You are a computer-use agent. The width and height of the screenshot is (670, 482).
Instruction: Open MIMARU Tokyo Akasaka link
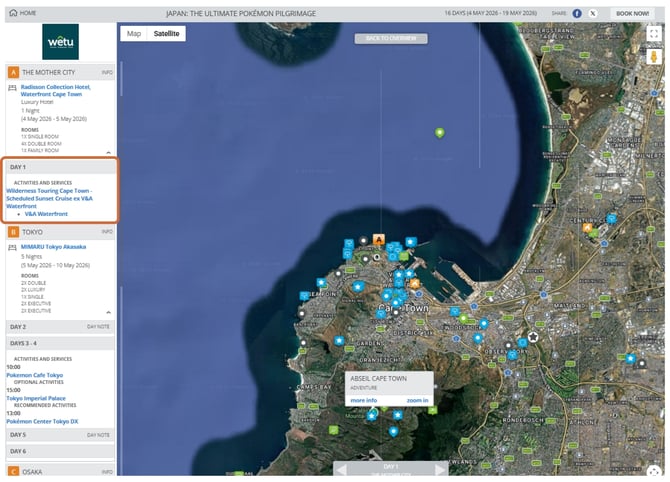53,247
